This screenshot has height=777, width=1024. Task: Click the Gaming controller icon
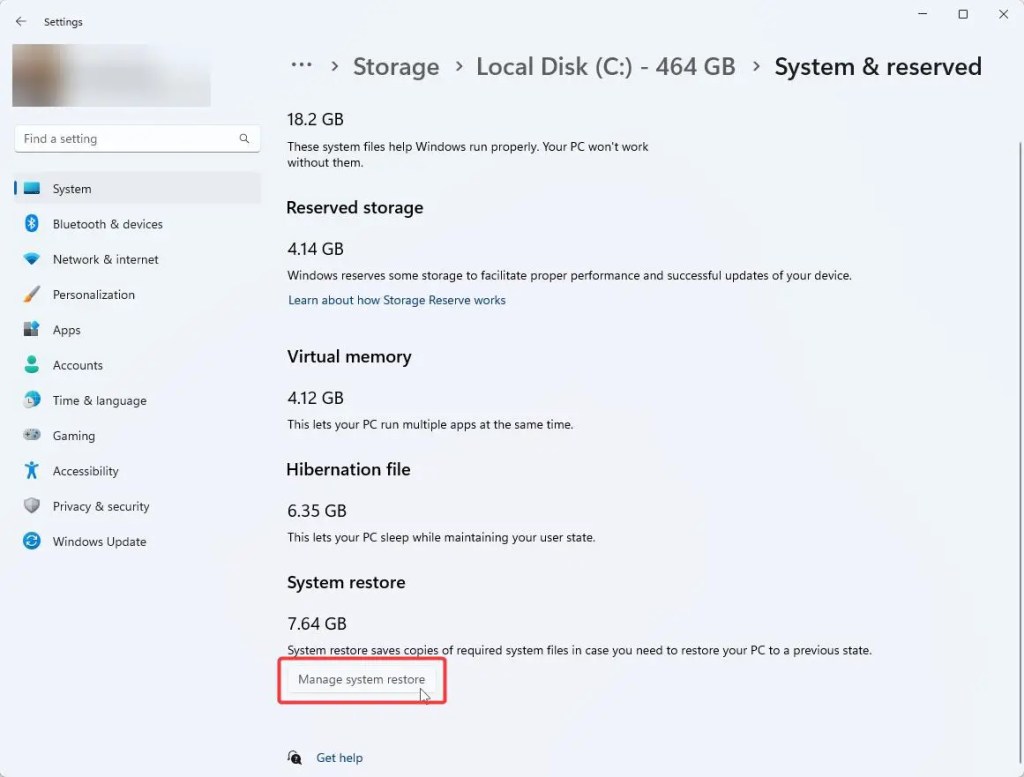click(31, 435)
